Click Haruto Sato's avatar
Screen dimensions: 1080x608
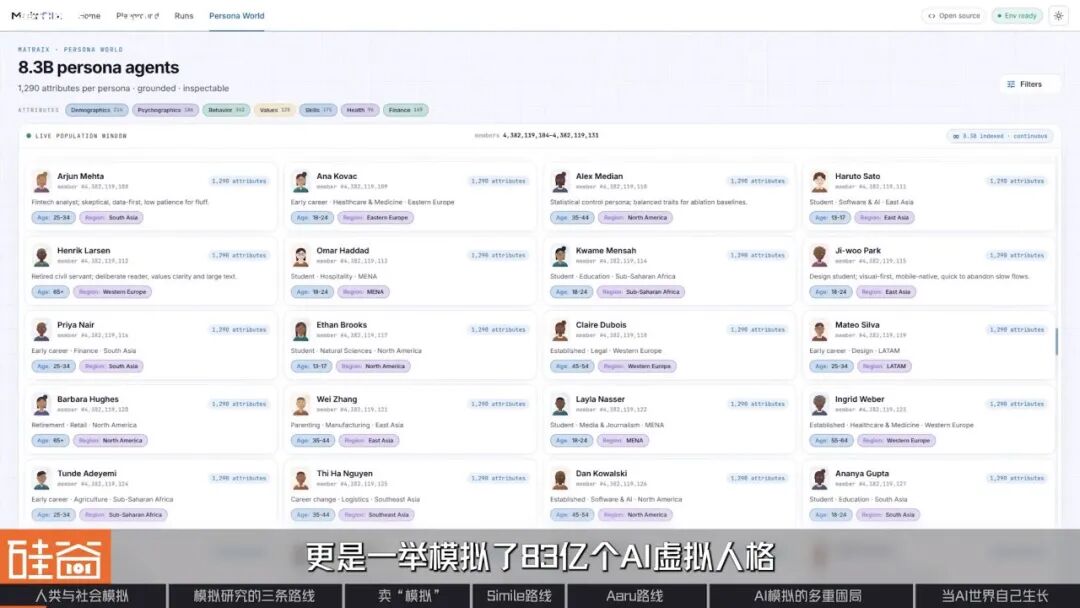[x=820, y=182]
